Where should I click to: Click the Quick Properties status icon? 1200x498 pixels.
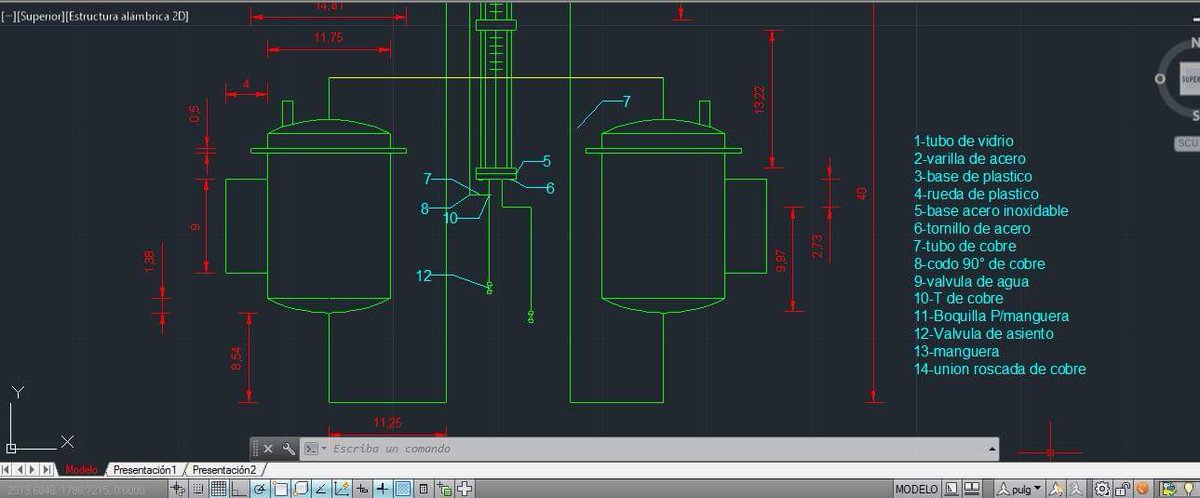tap(423, 489)
